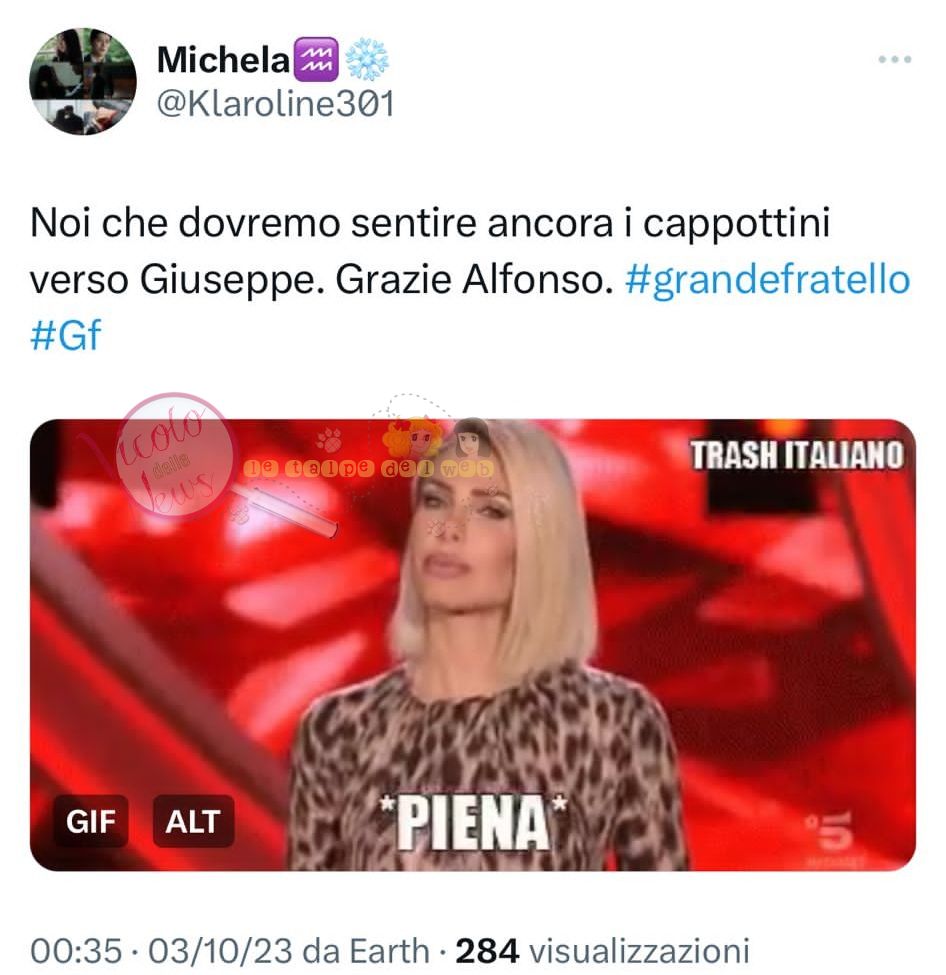Open the #Gf hashtag
This screenshot has width=946, height=975.
pos(65,335)
